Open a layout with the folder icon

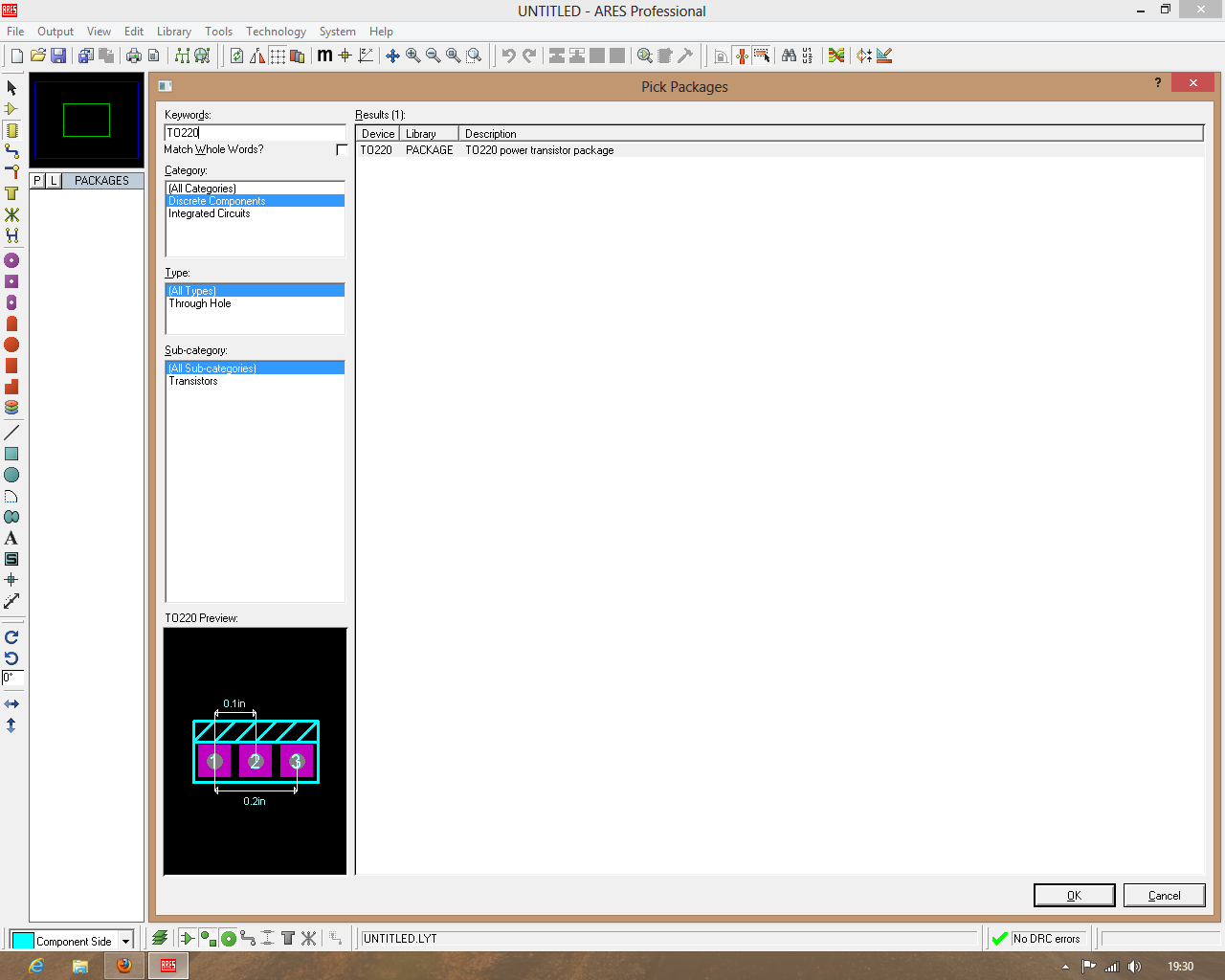tap(38, 56)
